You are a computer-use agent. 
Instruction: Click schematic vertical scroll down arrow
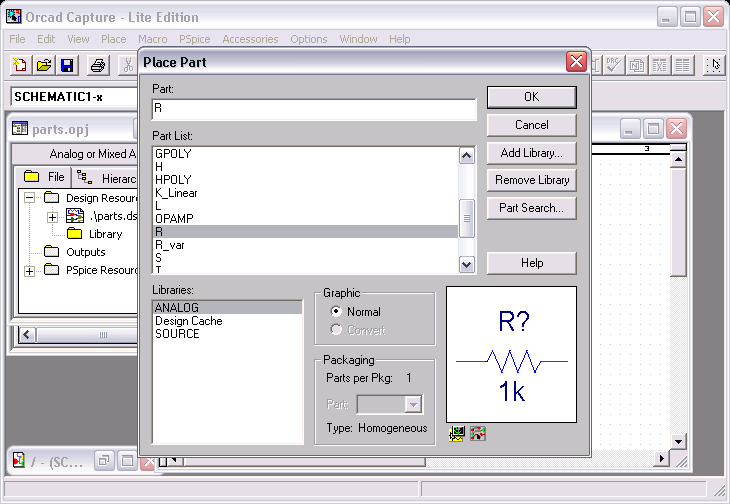678,442
